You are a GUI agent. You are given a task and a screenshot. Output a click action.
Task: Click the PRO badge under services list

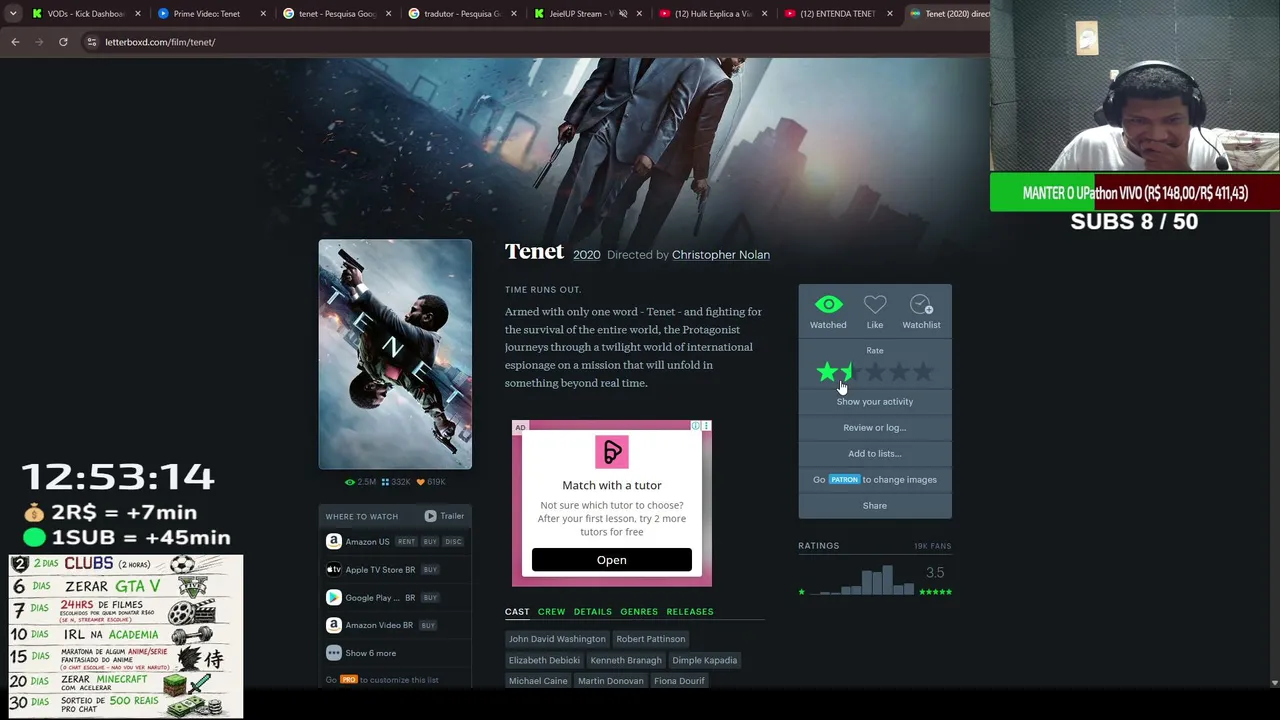pyautogui.click(x=349, y=680)
